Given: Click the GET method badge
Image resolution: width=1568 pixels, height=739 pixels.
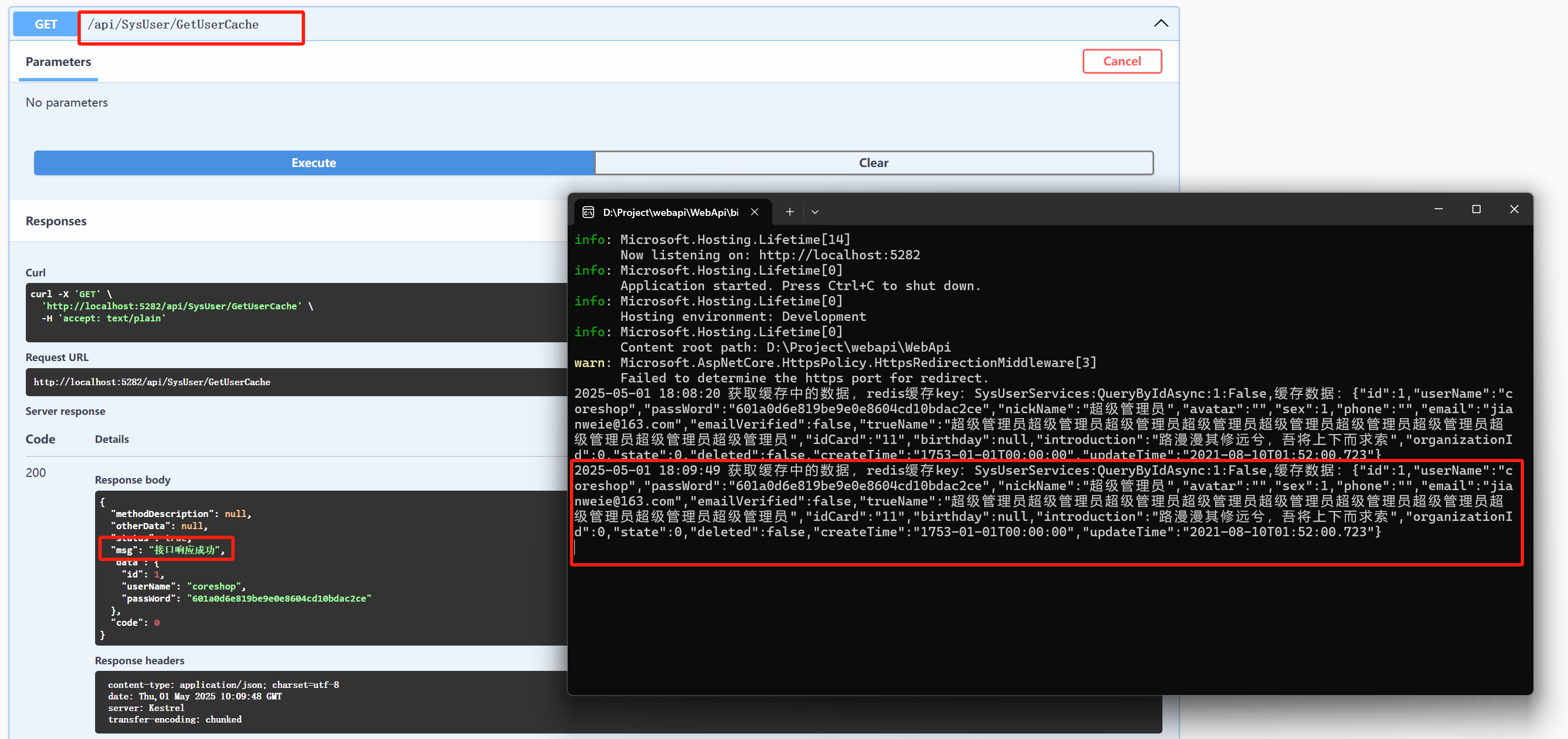Looking at the screenshot, I should coord(46,24).
